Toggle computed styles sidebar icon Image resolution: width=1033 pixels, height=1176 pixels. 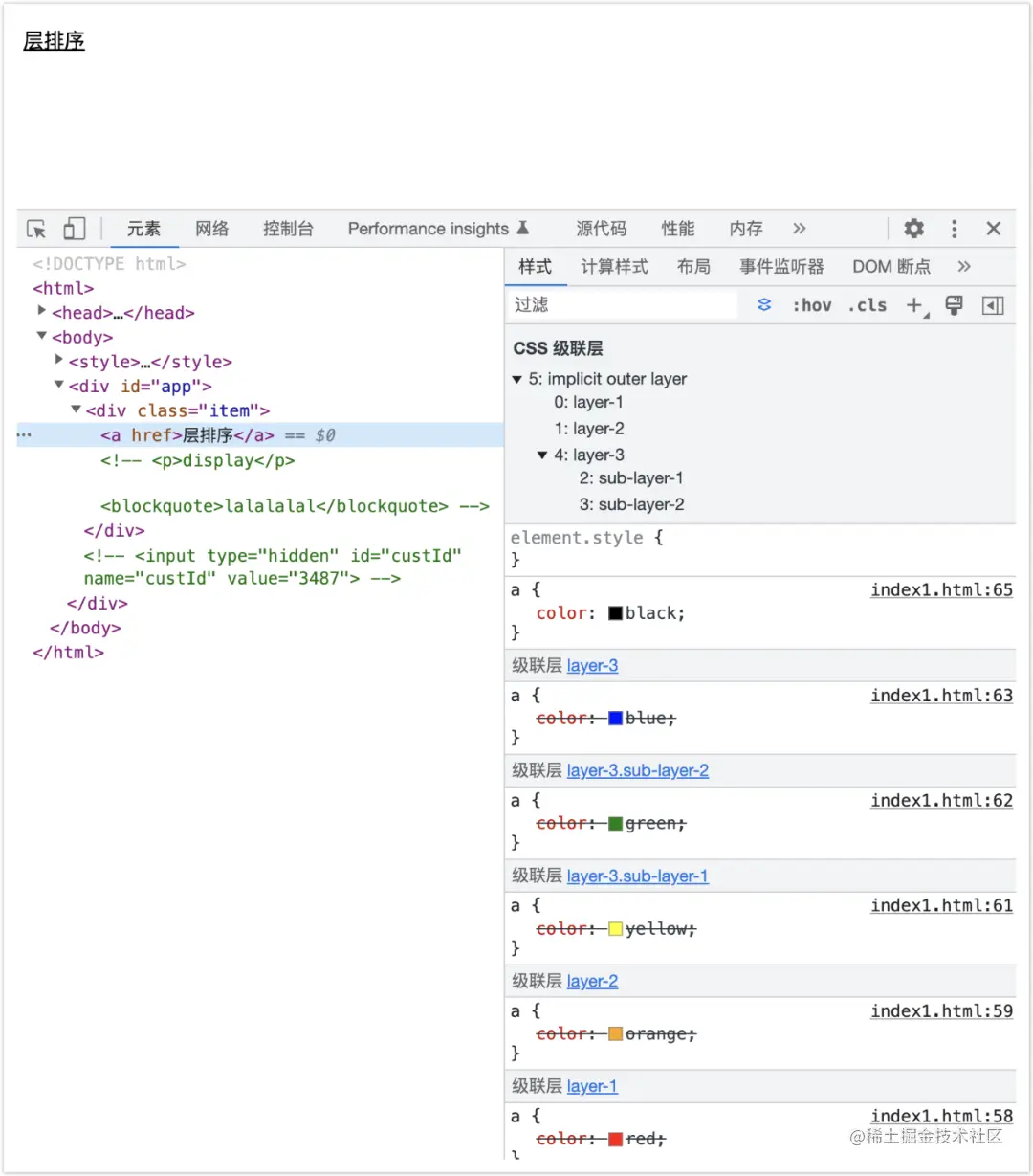[x=993, y=305]
